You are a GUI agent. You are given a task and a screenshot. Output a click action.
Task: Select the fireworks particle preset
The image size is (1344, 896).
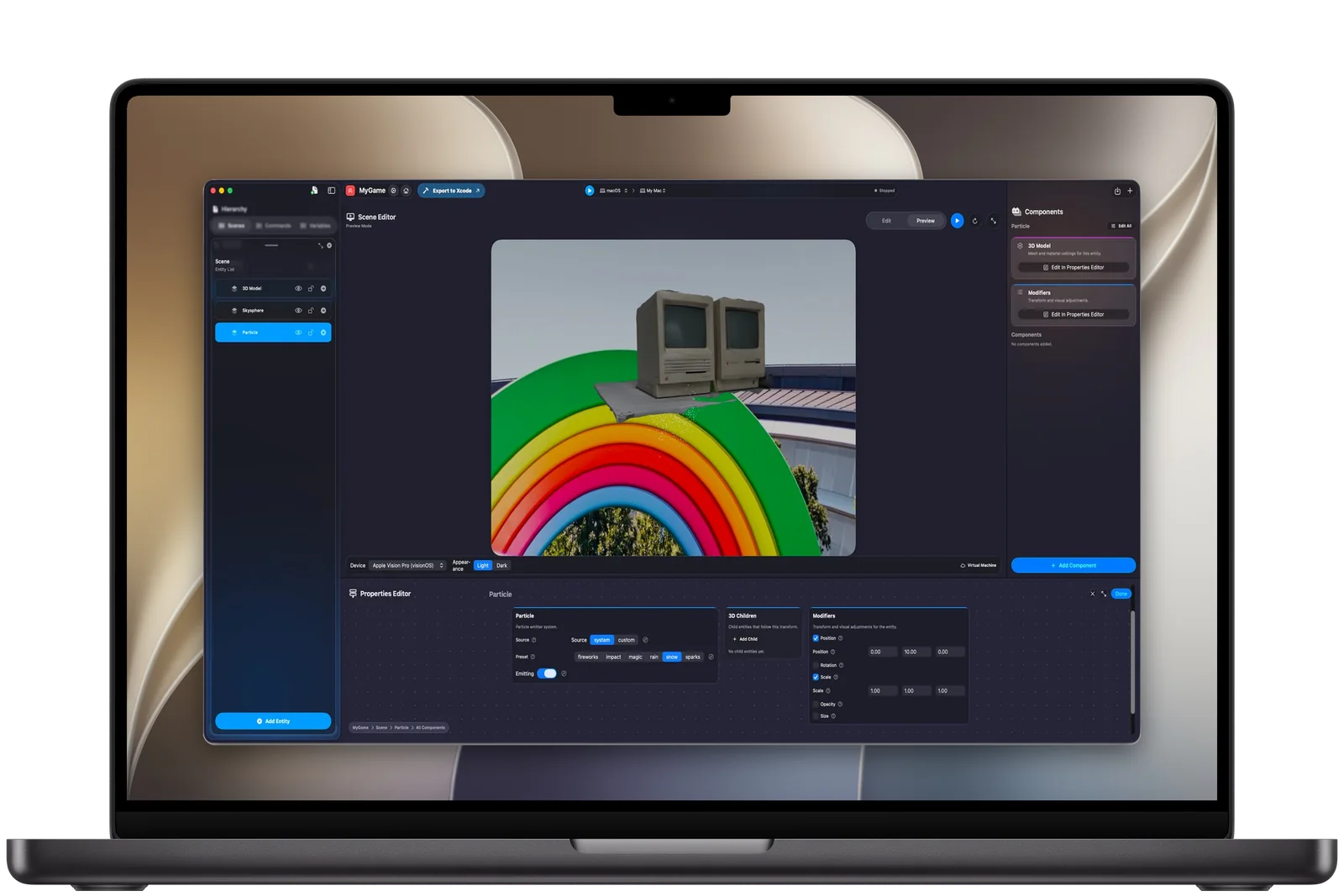[588, 657]
